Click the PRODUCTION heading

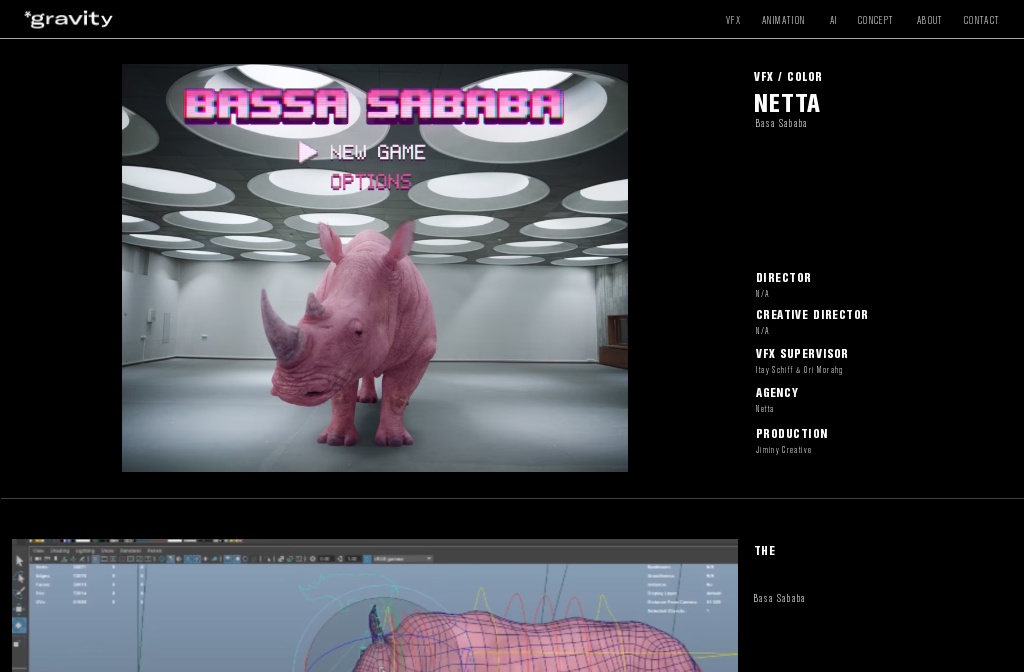792,434
